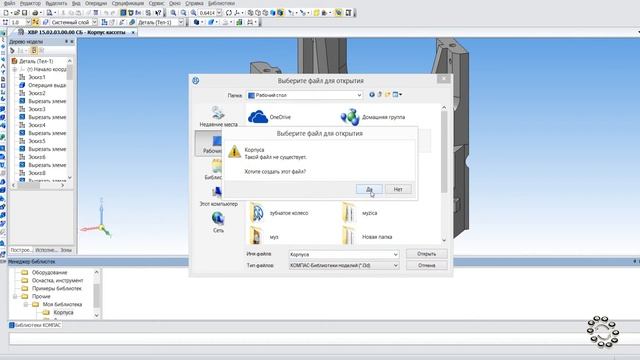Click the up-one-level icon in file dialog

click(380, 95)
